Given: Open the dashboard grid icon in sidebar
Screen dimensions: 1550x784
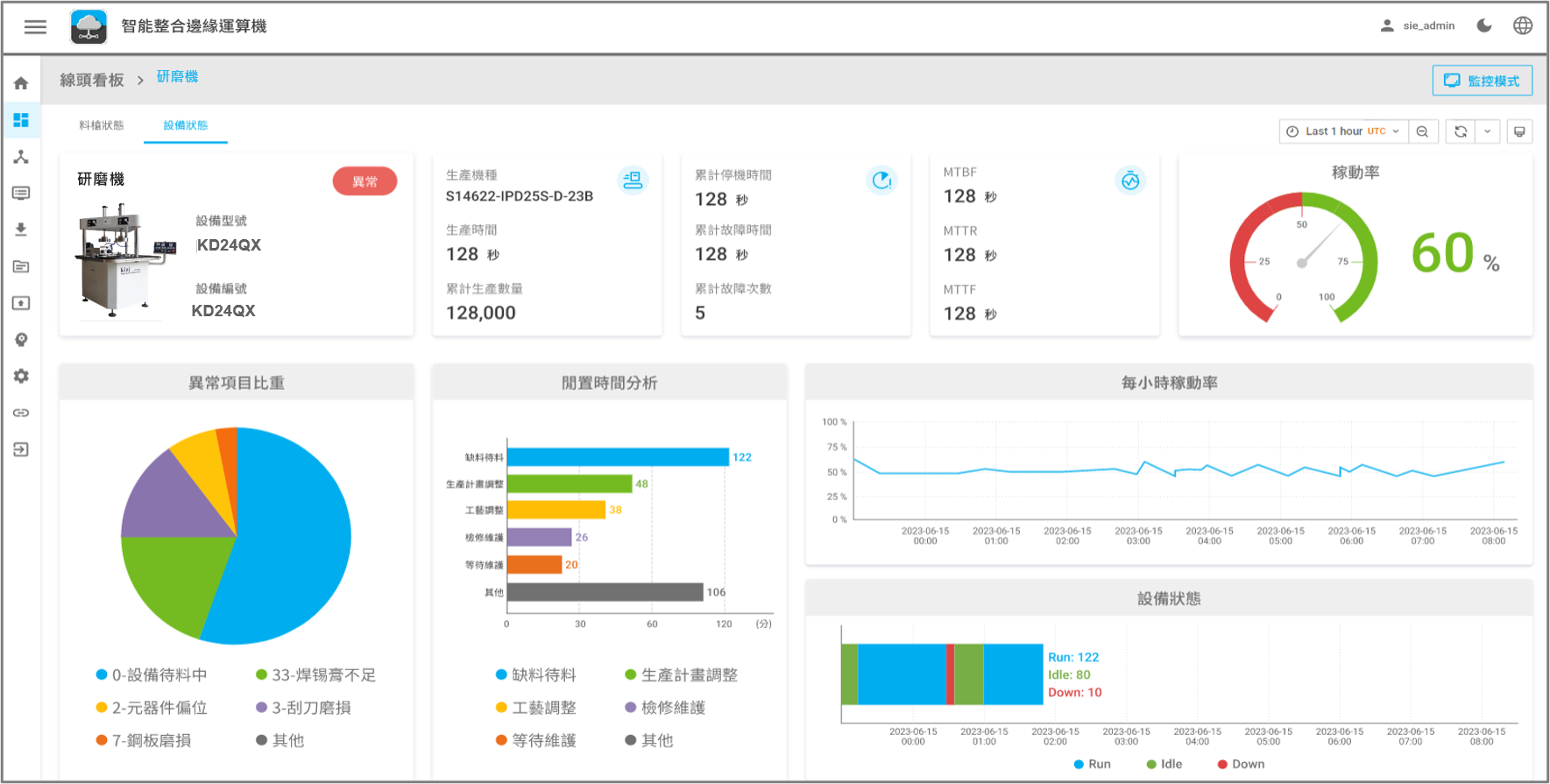Looking at the screenshot, I should [x=21, y=120].
